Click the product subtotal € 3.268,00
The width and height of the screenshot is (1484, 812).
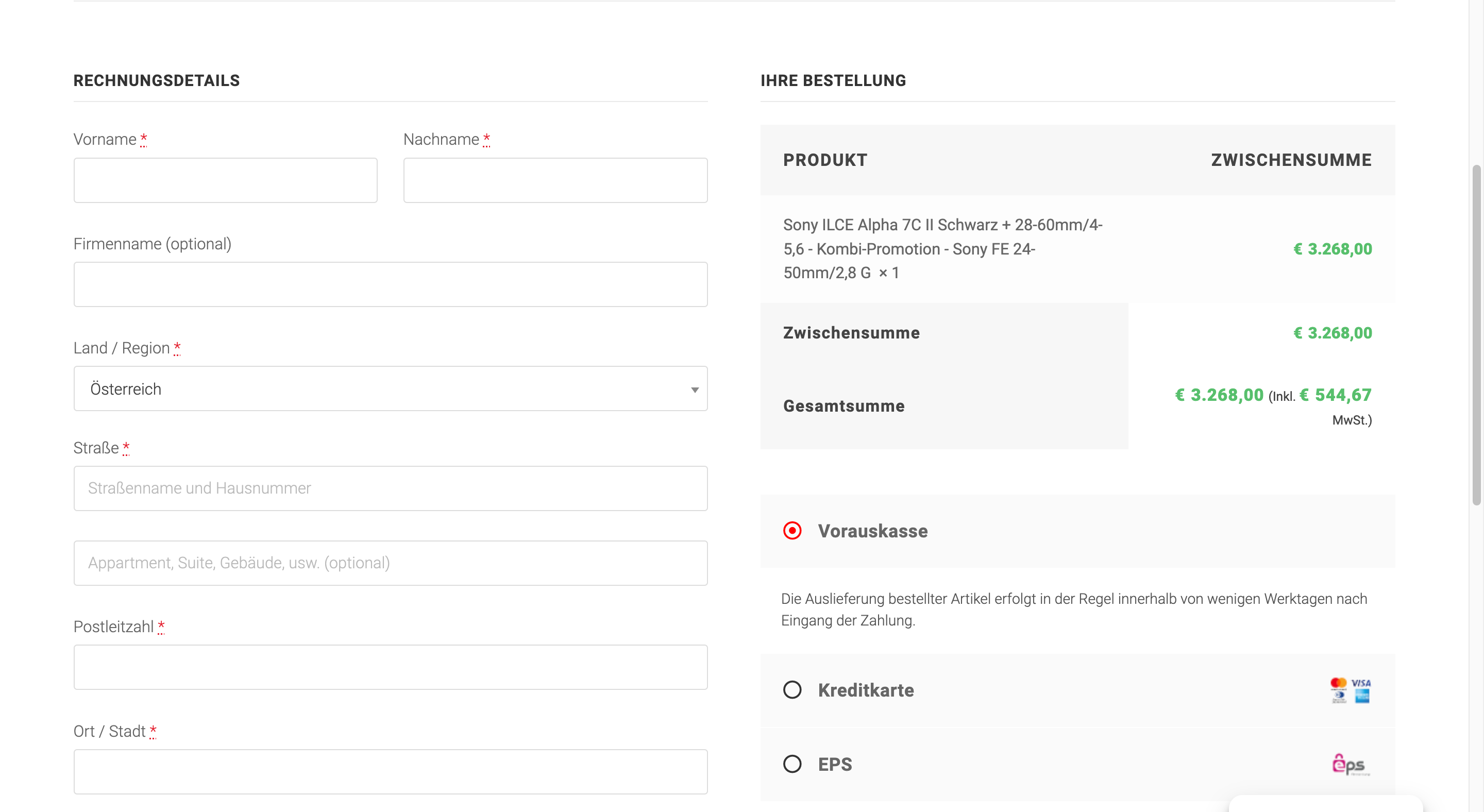pyautogui.click(x=1333, y=249)
